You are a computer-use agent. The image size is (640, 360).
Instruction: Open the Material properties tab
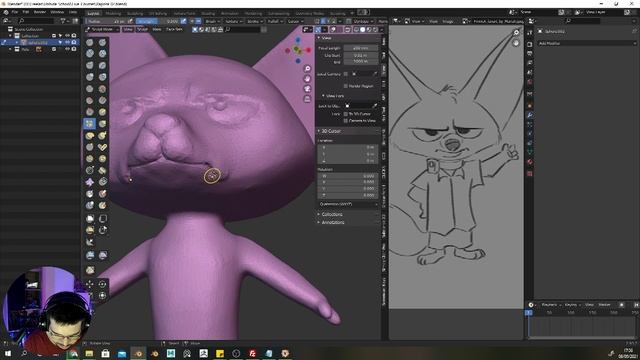pos(530,162)
